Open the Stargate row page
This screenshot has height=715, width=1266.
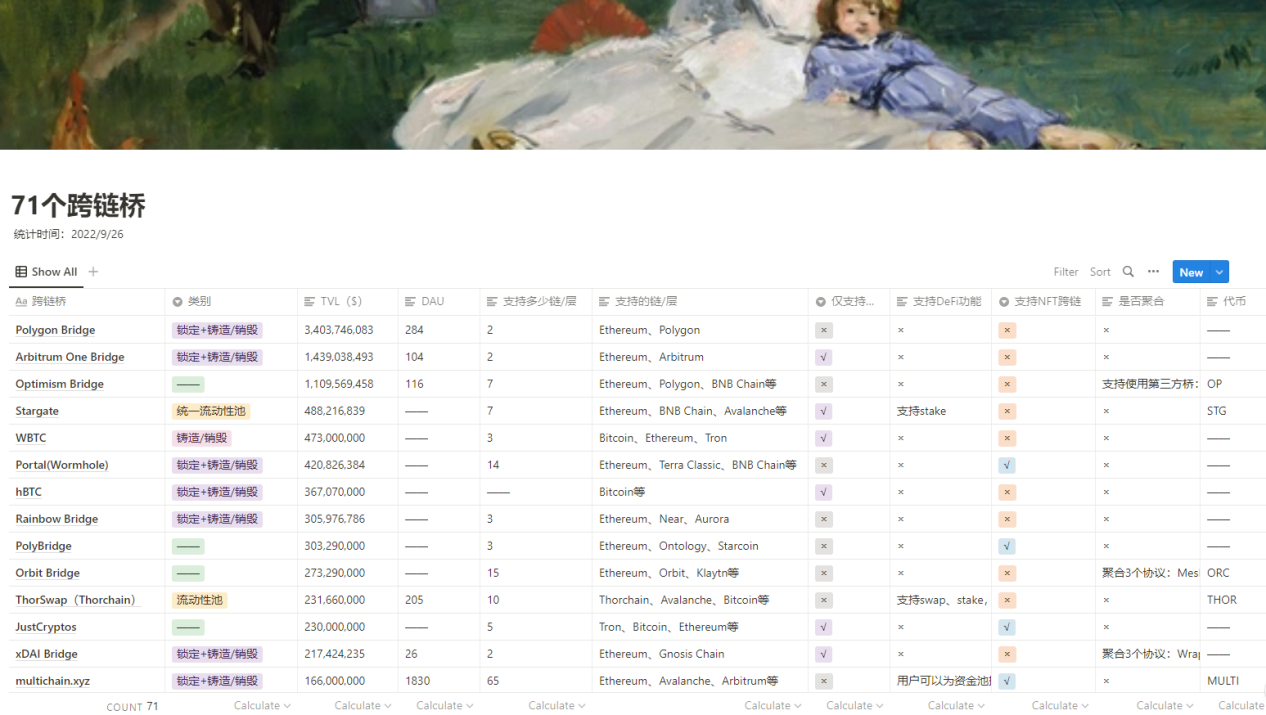[37, 411]
